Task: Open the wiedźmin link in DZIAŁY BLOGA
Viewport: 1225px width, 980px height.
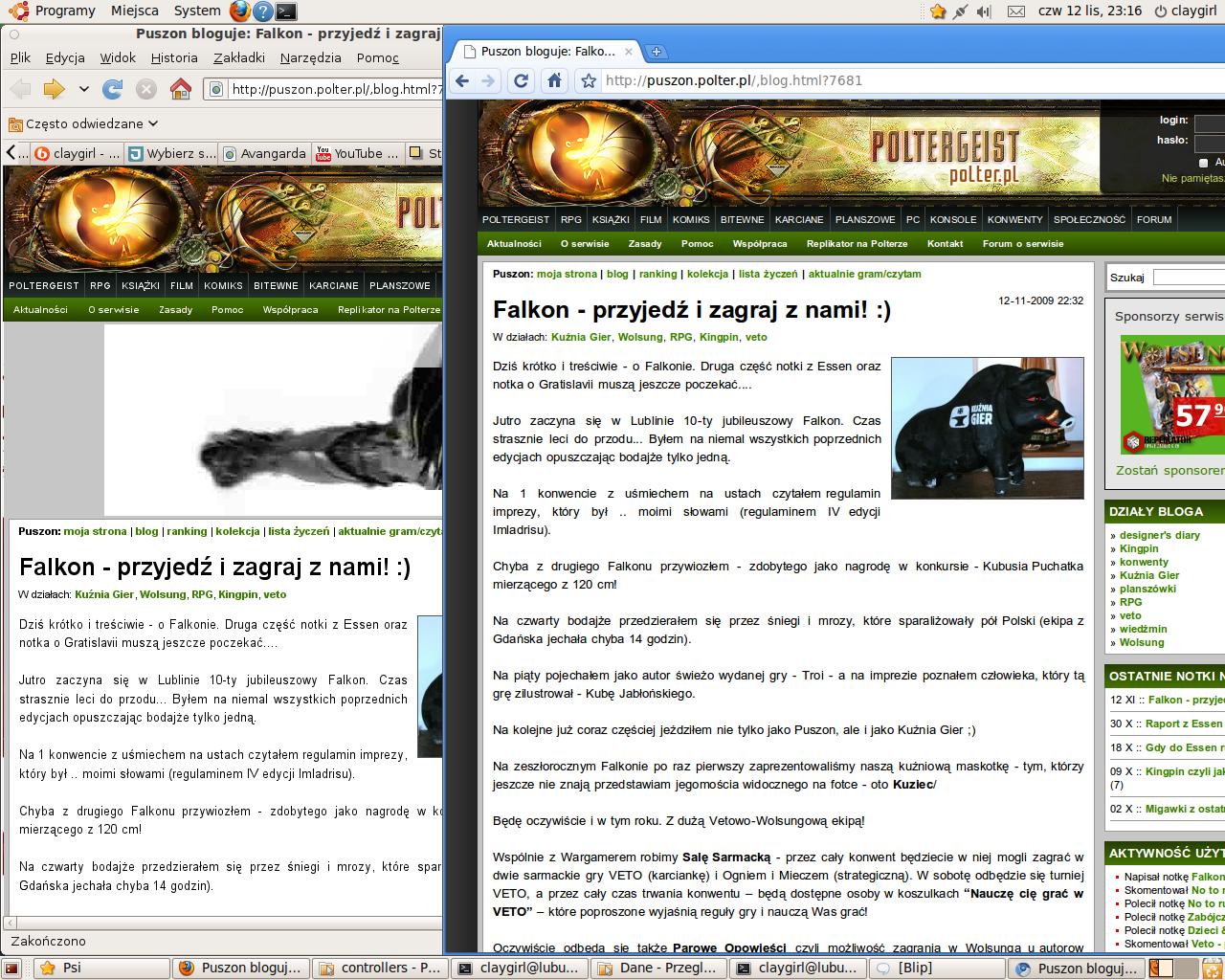Action: coord(1143,629)
